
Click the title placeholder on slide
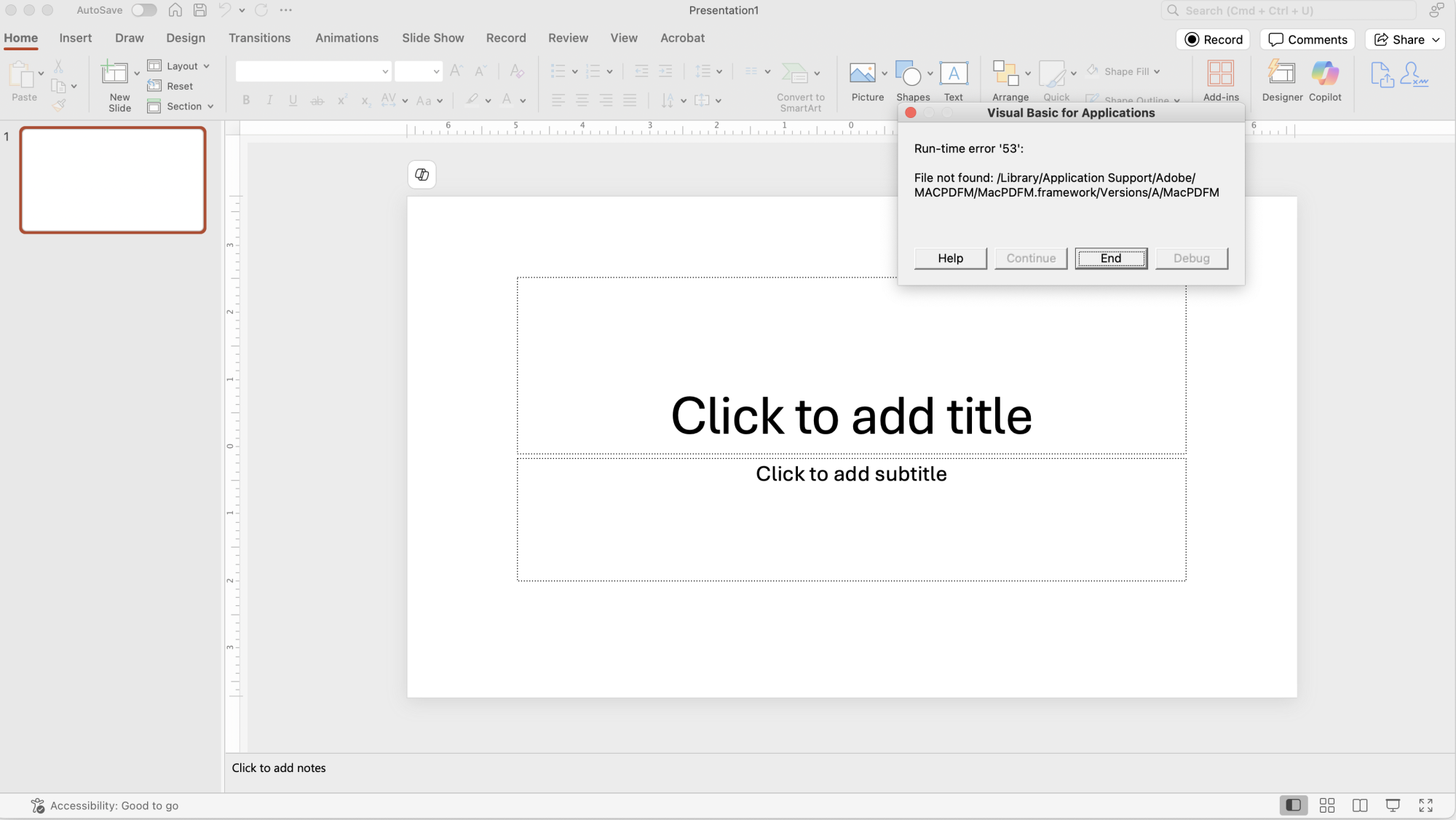[x=851, y=366]
